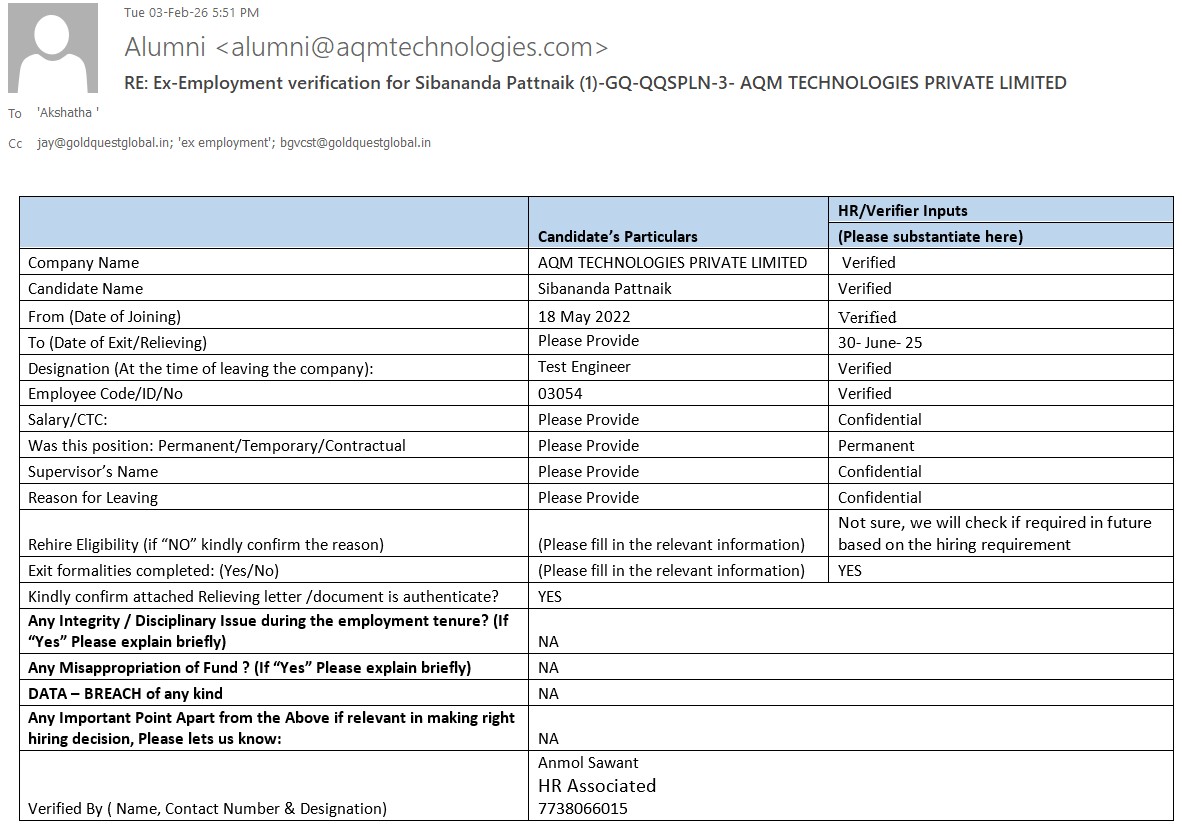The height and width of the screenshot is (831, 1182).
Task: Click the Integrity / Disciplinary Issue question
Action: 268,631
